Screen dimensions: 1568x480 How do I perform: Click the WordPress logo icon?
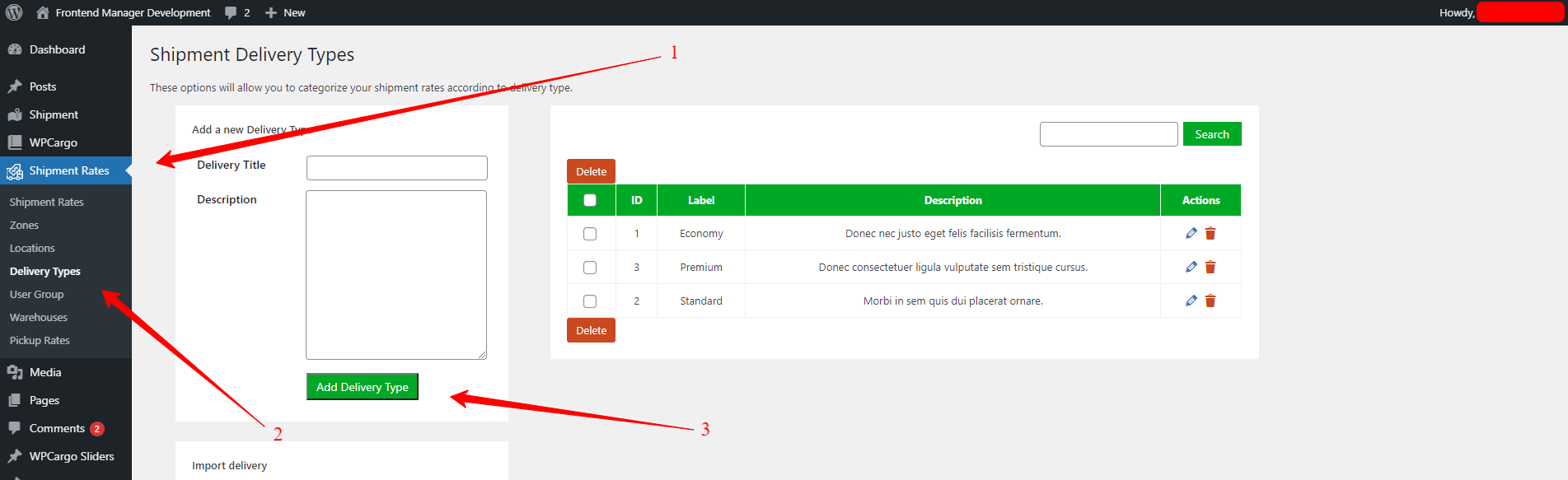point(14,12)
